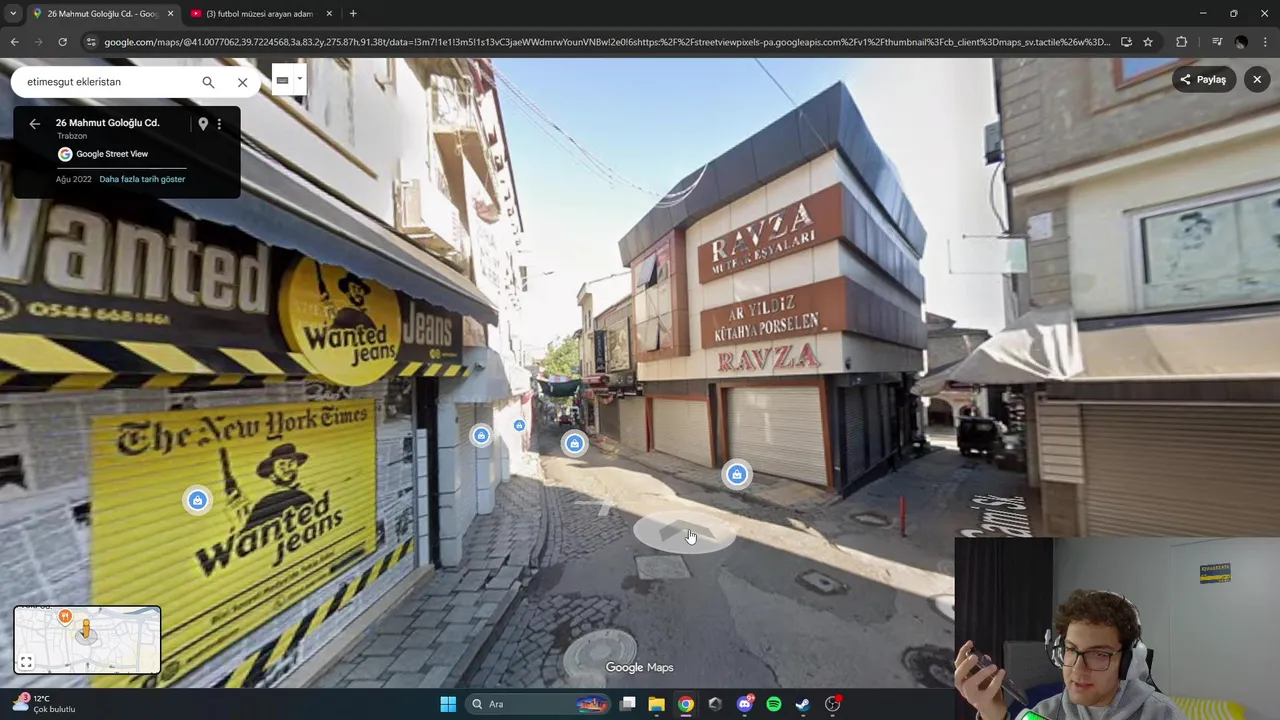Click the location pin icon in the address panel
The width and height of the screenshot is (1280, 720).
point(203,124)
